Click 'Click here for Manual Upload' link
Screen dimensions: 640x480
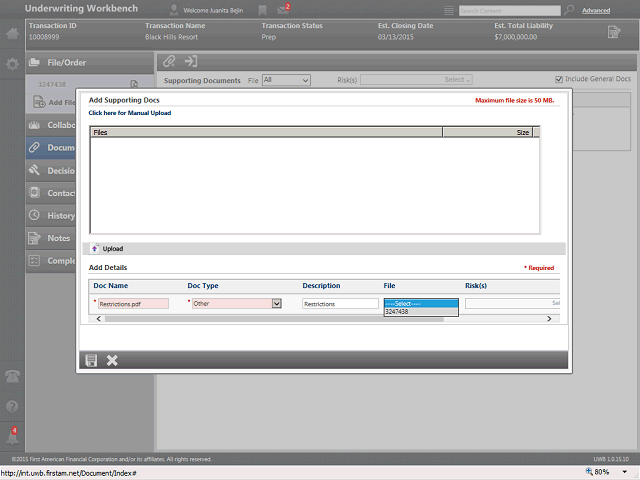130,113
